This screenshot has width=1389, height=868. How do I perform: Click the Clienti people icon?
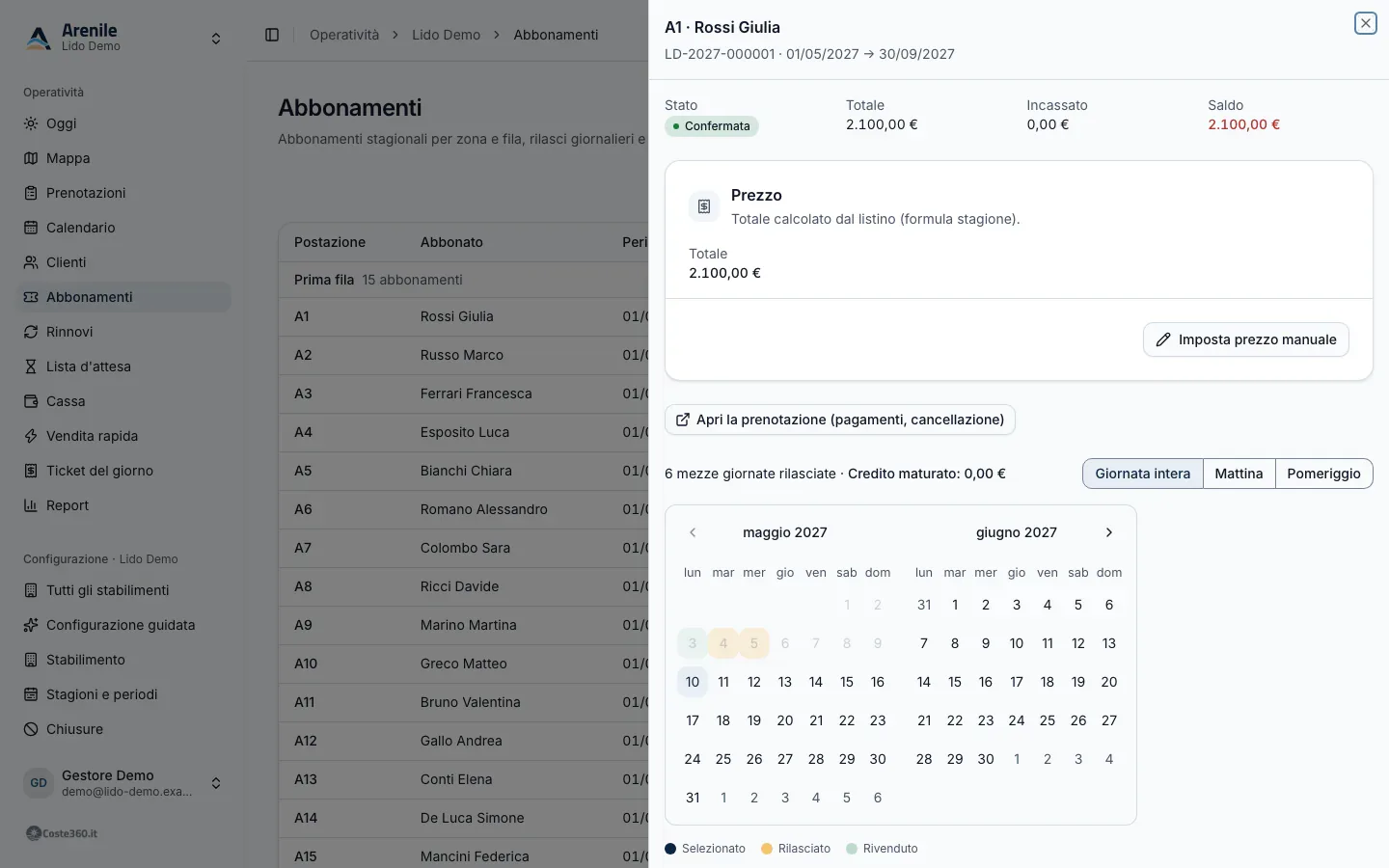coord(31,262)
